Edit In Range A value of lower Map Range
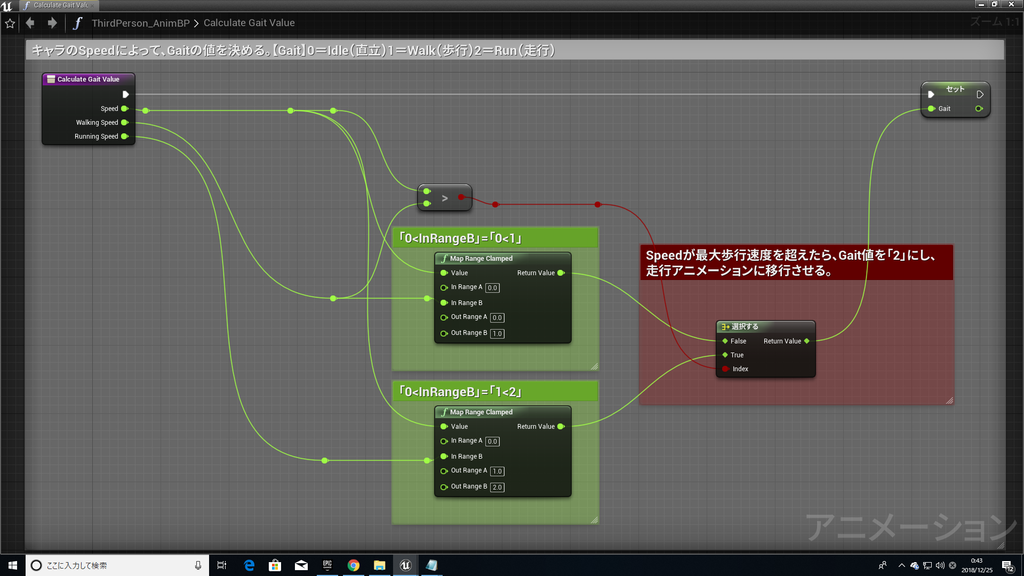1024x576 pixels. pyautogui.click(x=492, y=441)
